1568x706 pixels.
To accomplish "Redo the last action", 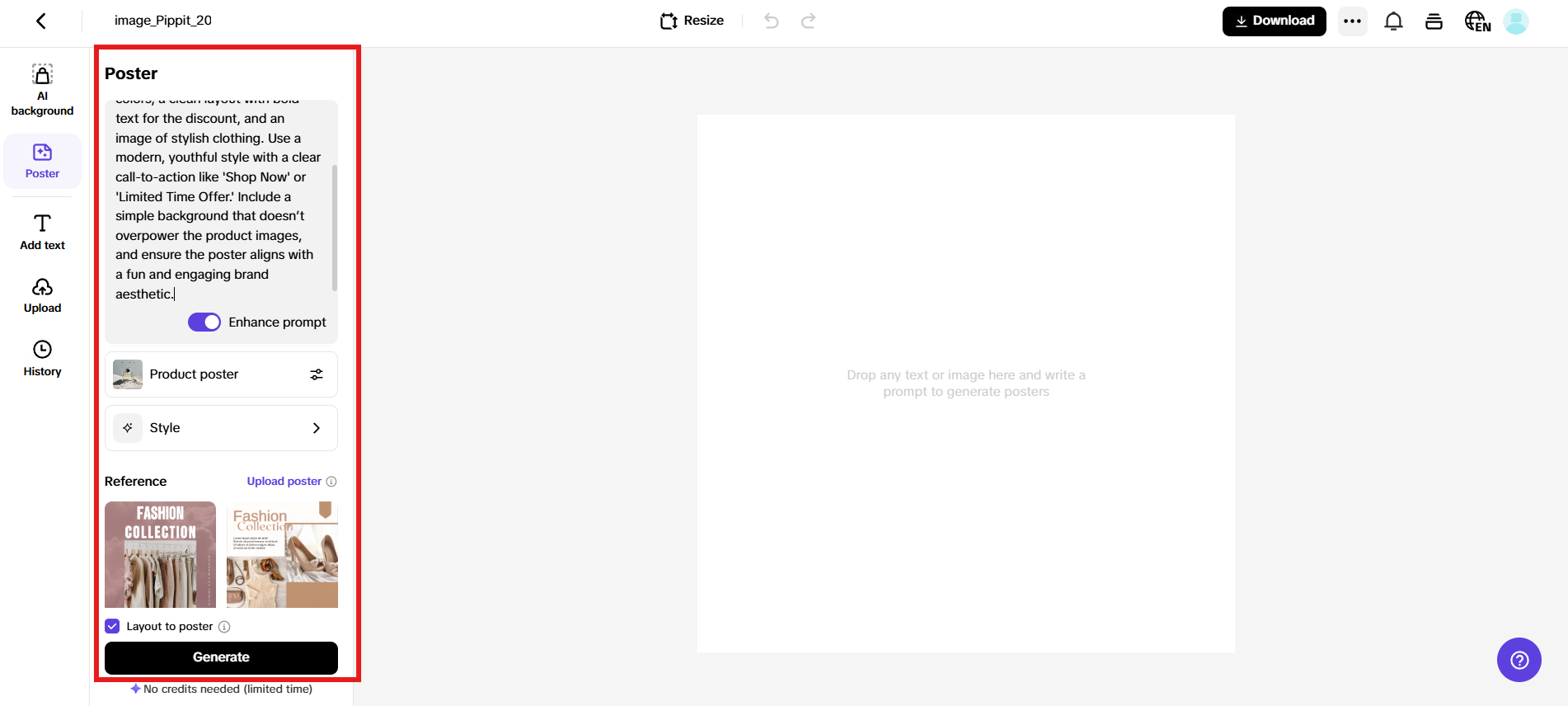I will pos(809,21).
